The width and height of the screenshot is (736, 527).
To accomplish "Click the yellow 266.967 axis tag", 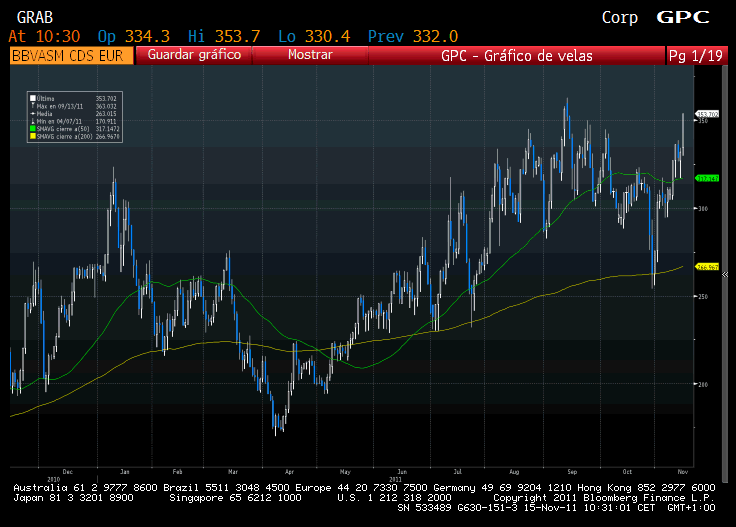I will coord(707,267).
